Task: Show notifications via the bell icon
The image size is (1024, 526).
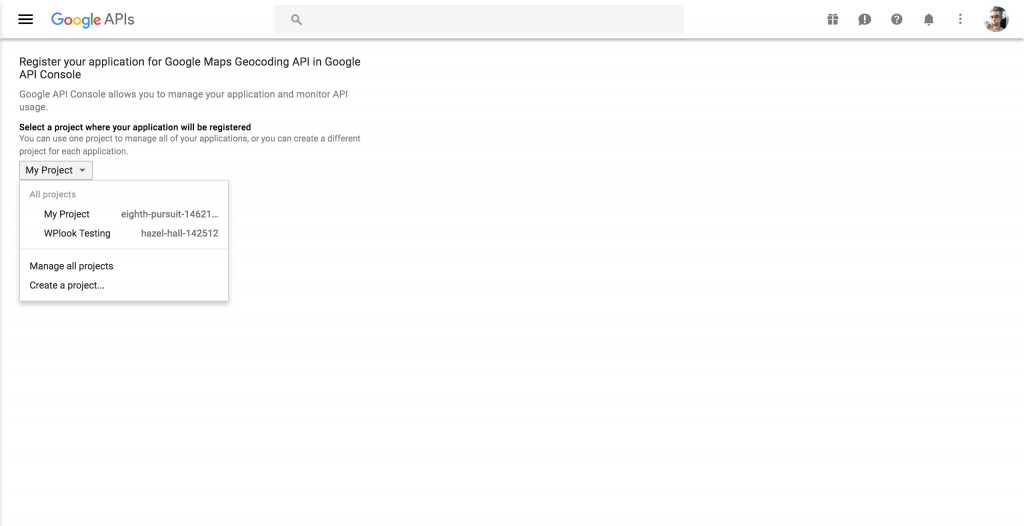Action: coord(928,19)
